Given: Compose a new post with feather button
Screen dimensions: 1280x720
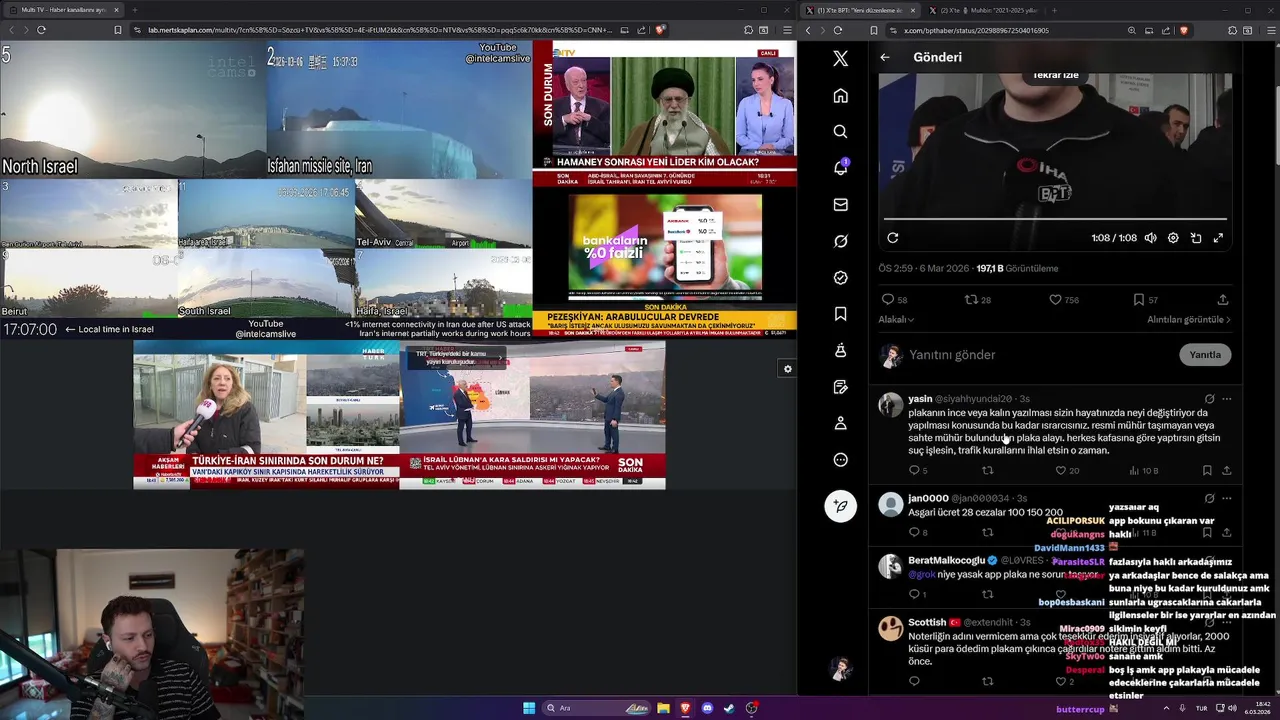Looking at the screenshot, I should pyautogui.click(x=840, y=506).
